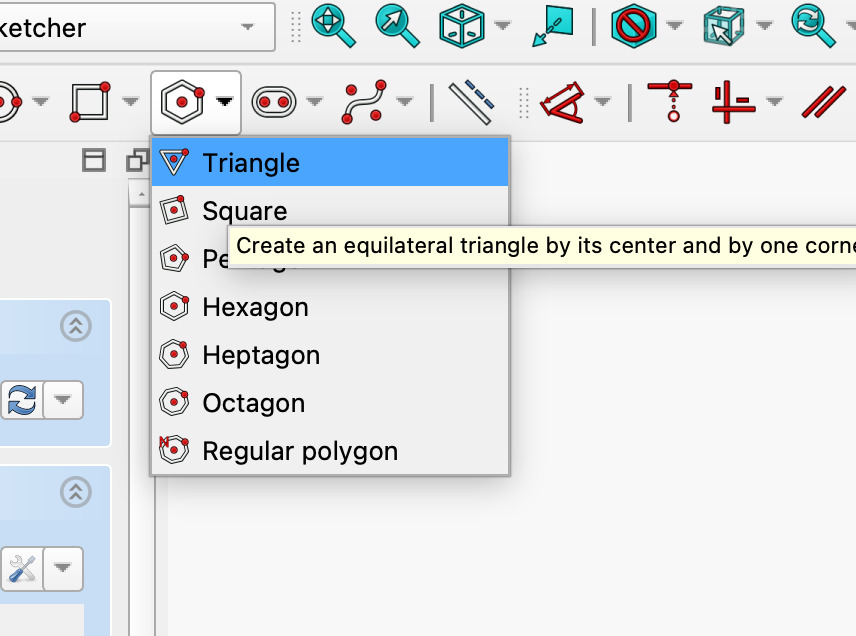Click the Fit All zoom icon

(334, 26)
